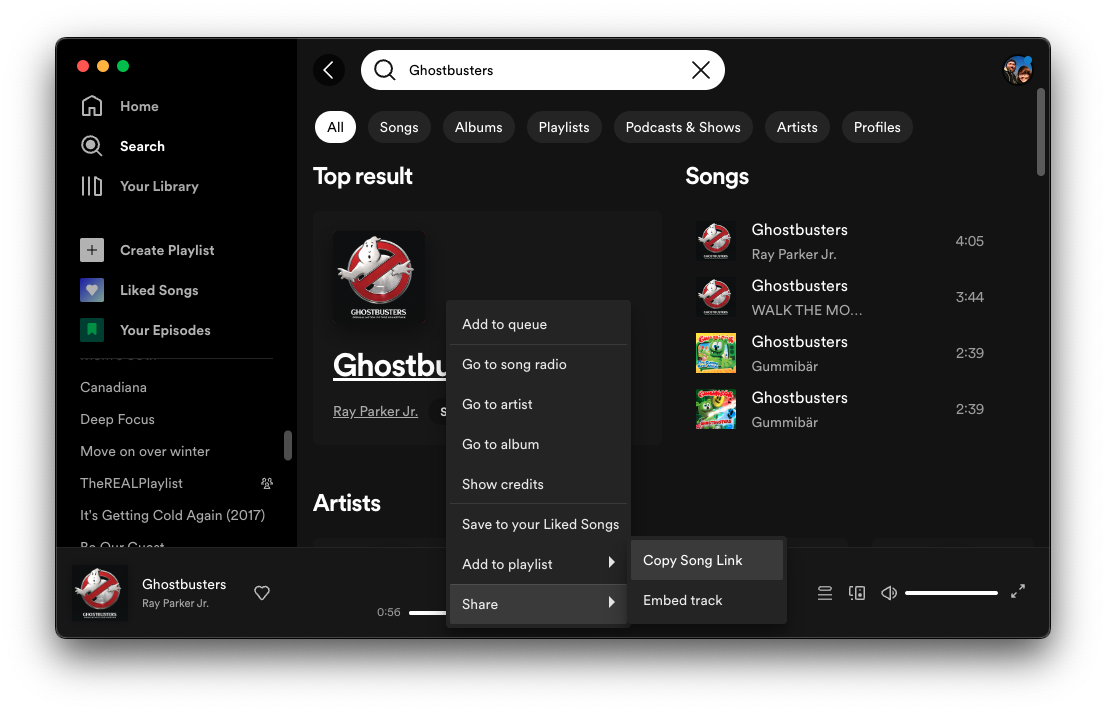Screen dimensions: 1106x712
Task: Click inside the Ghostbusters search field
Action: pyautogui.click(x=543, y=70)
